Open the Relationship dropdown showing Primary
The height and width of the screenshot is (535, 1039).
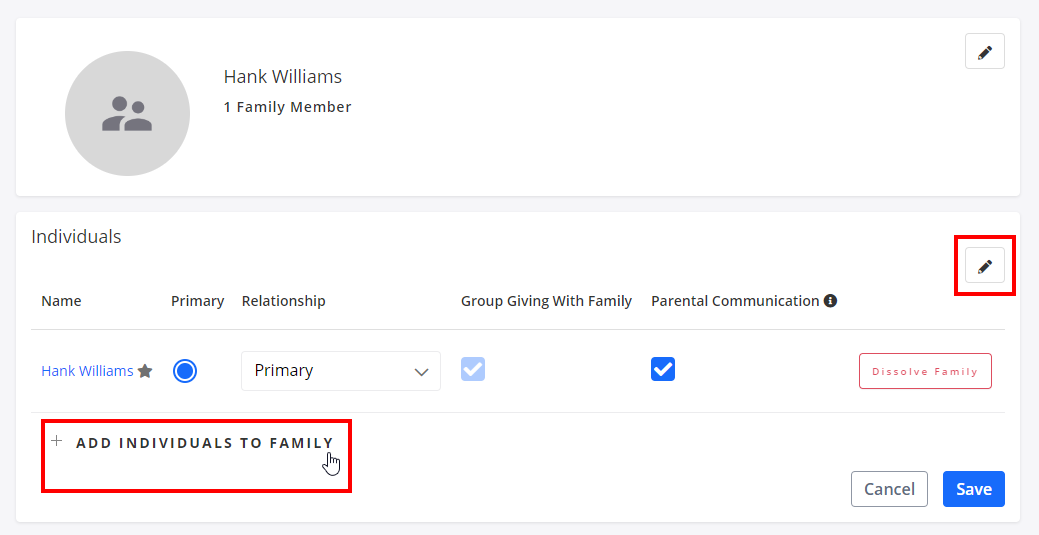(x=341, y=371)
